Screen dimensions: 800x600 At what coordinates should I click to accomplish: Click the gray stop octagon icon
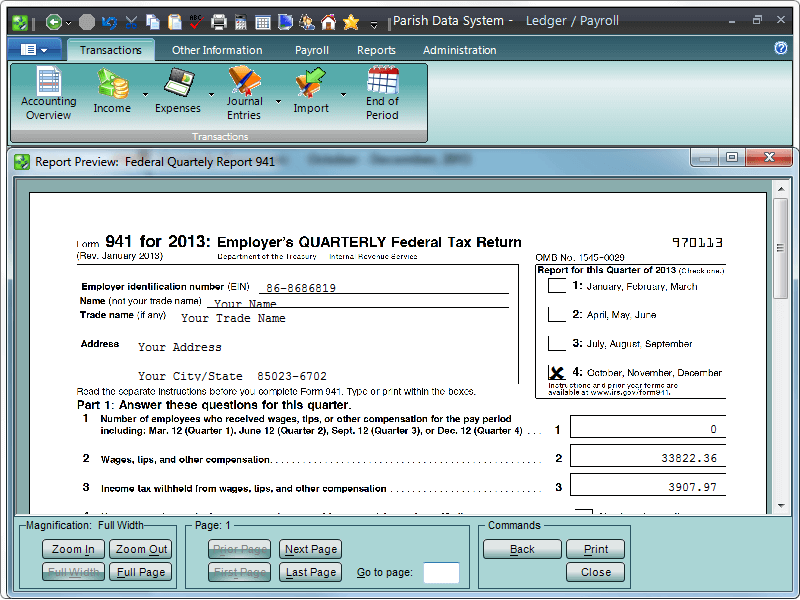pos(87,22)
